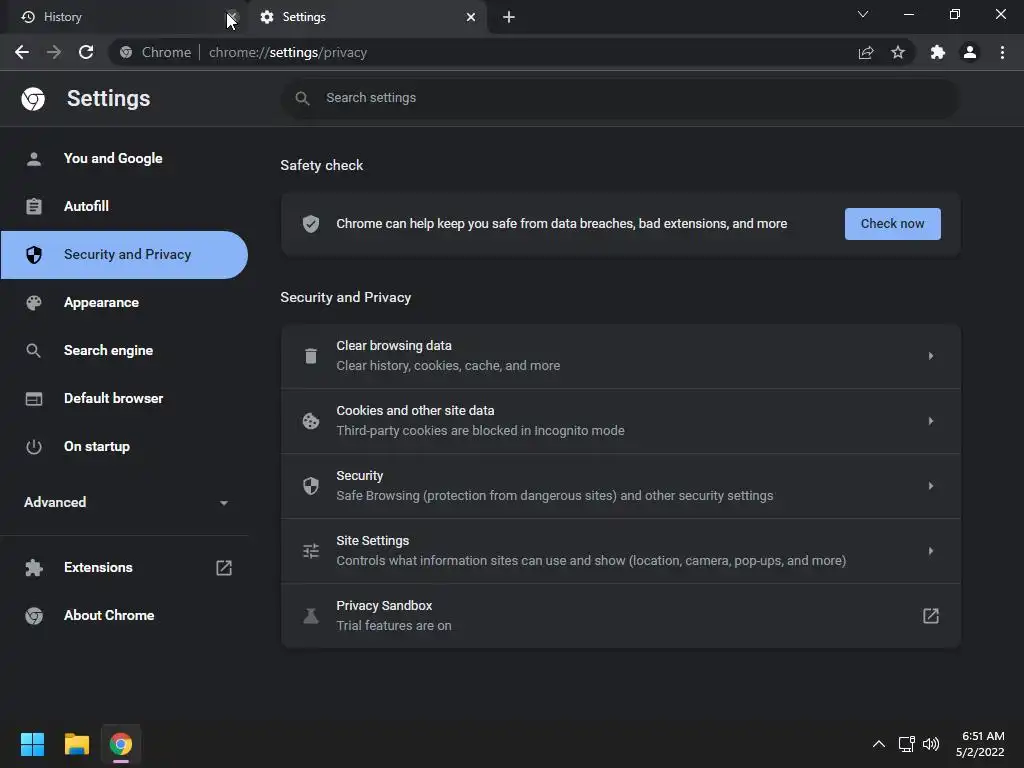The height and width of the screenshot is (768, 1024).
Task: Click 'Third-party cookies are blocked in Incognito mode'
Action: coord(480,431)
